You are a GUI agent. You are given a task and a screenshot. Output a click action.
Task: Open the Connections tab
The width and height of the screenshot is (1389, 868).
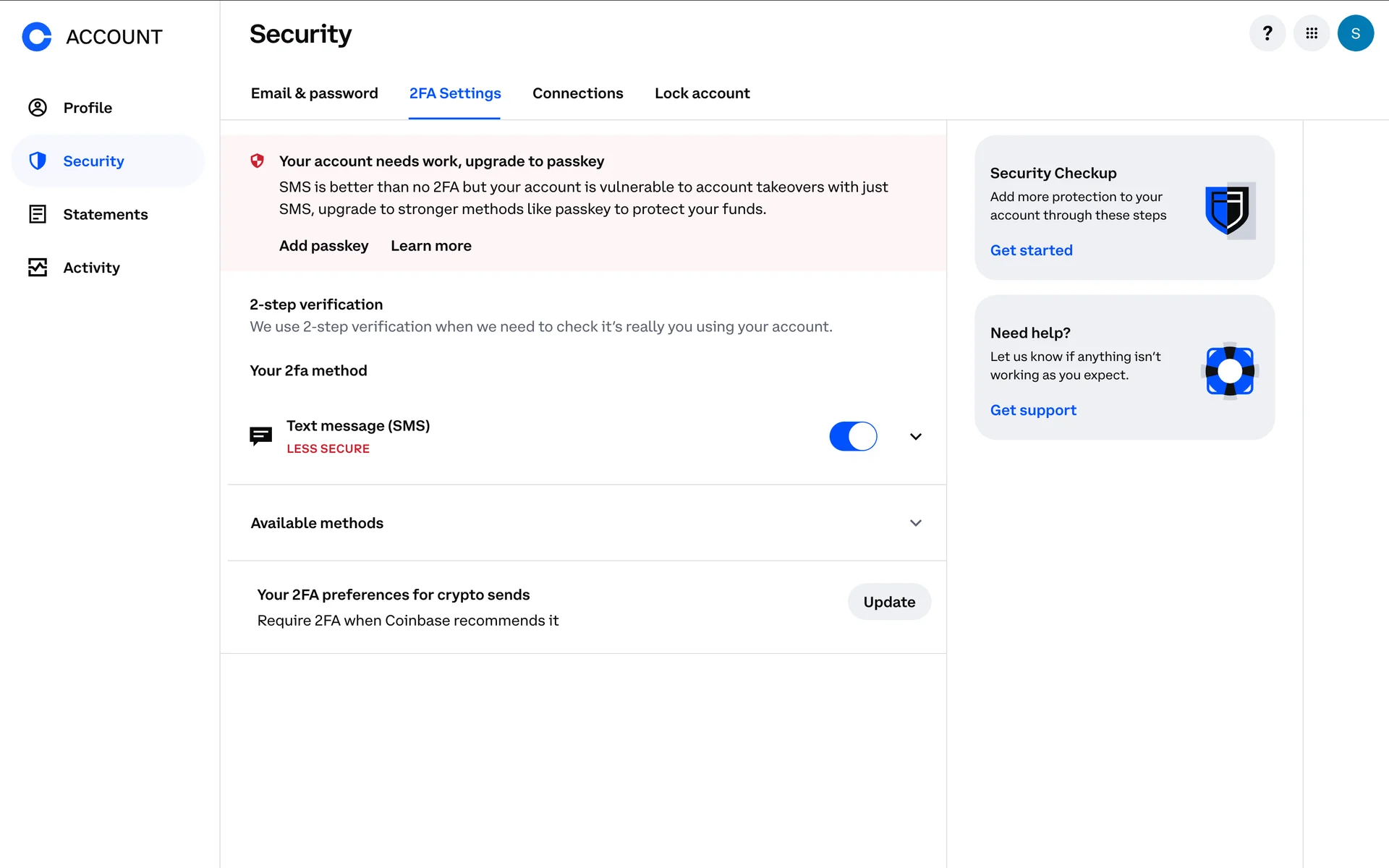[577, 93]
